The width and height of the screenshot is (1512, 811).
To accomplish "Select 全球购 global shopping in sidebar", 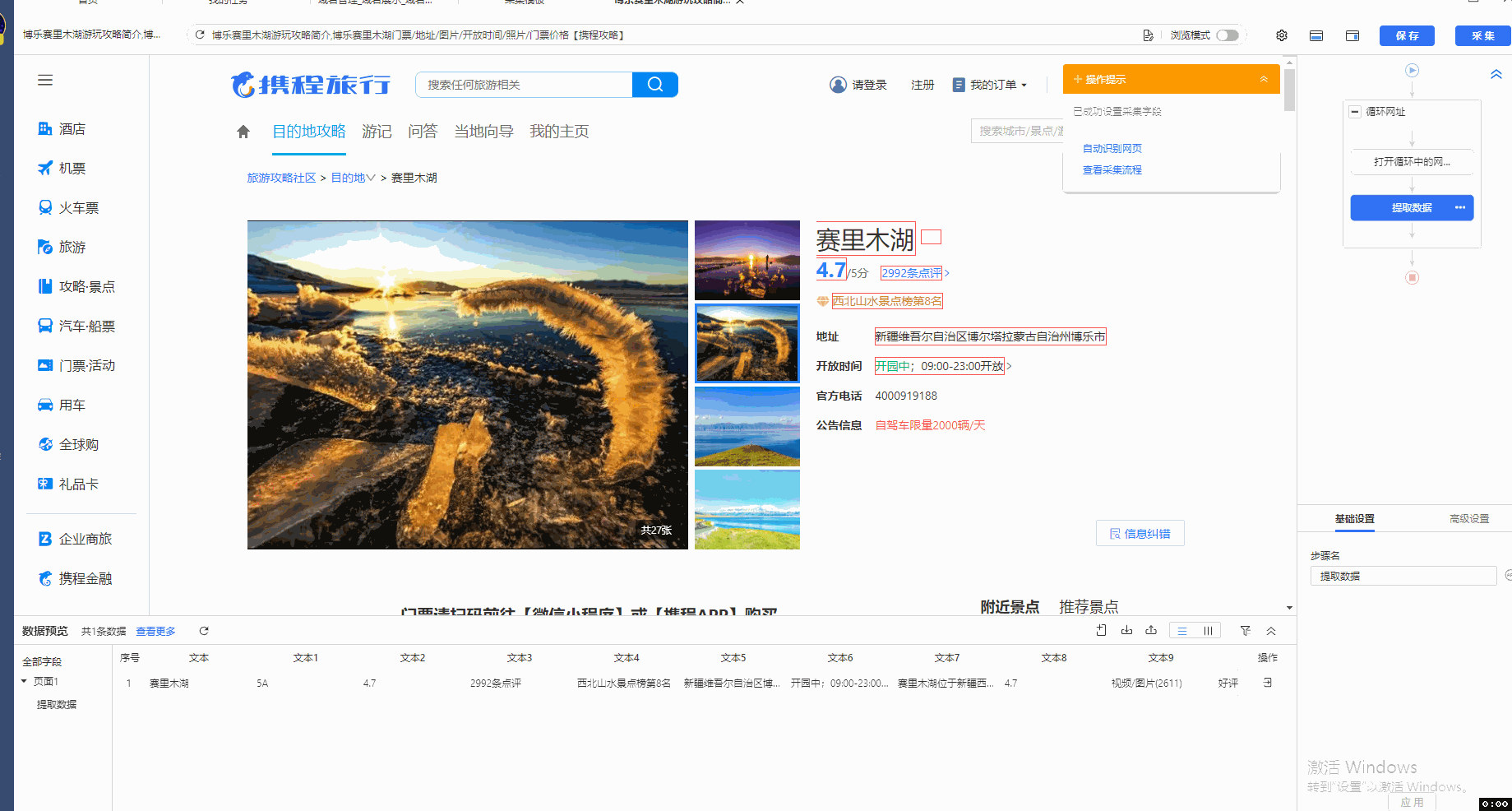I will coord(69,445).
